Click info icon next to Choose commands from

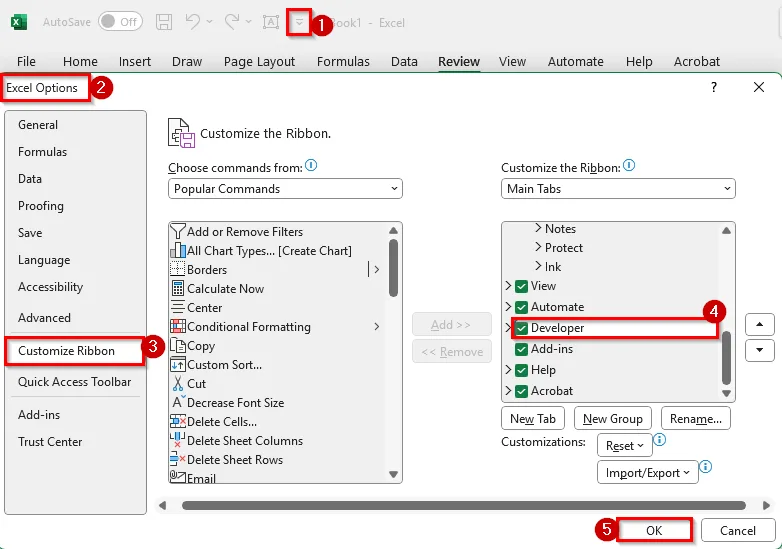pyautogui.click(x=311, y=165)
